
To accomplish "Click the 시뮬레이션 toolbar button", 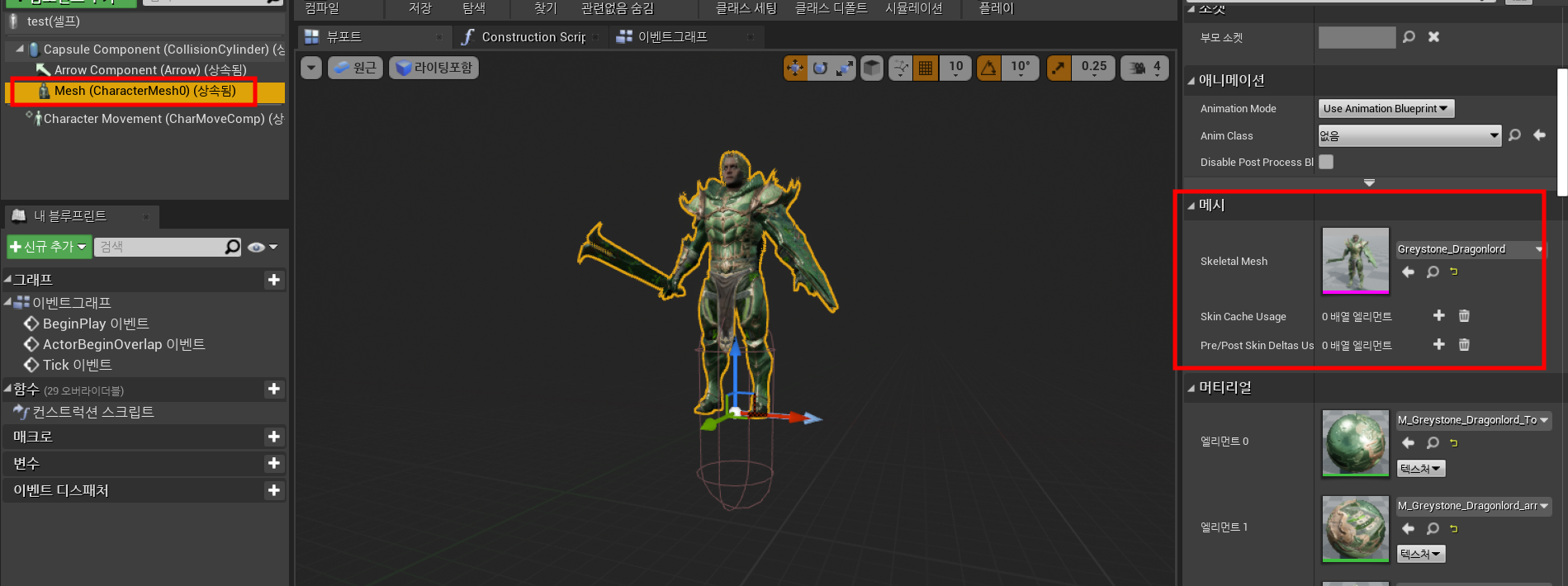I will (x=913, y=9).
